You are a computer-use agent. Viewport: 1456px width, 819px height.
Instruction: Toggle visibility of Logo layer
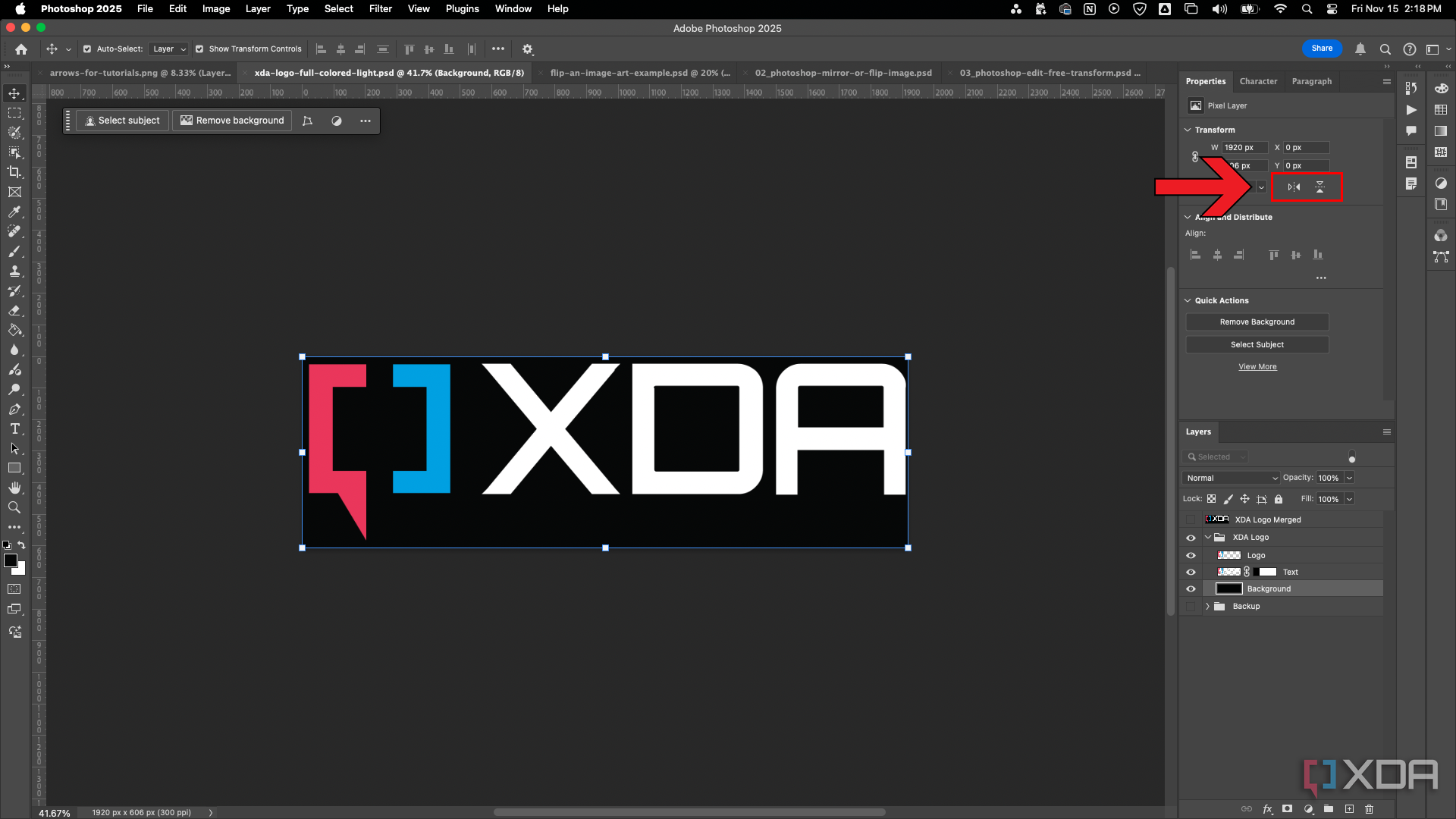(1191, 554)
